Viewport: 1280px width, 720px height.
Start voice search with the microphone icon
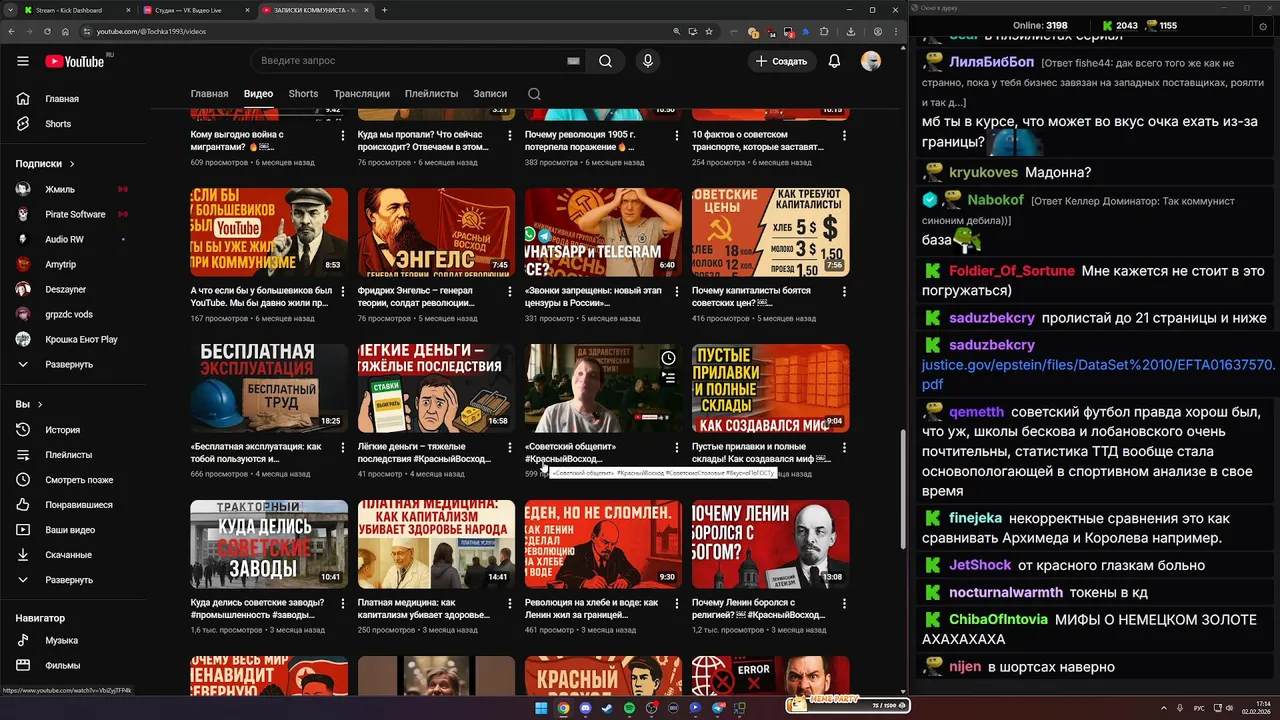coord(648,61)
